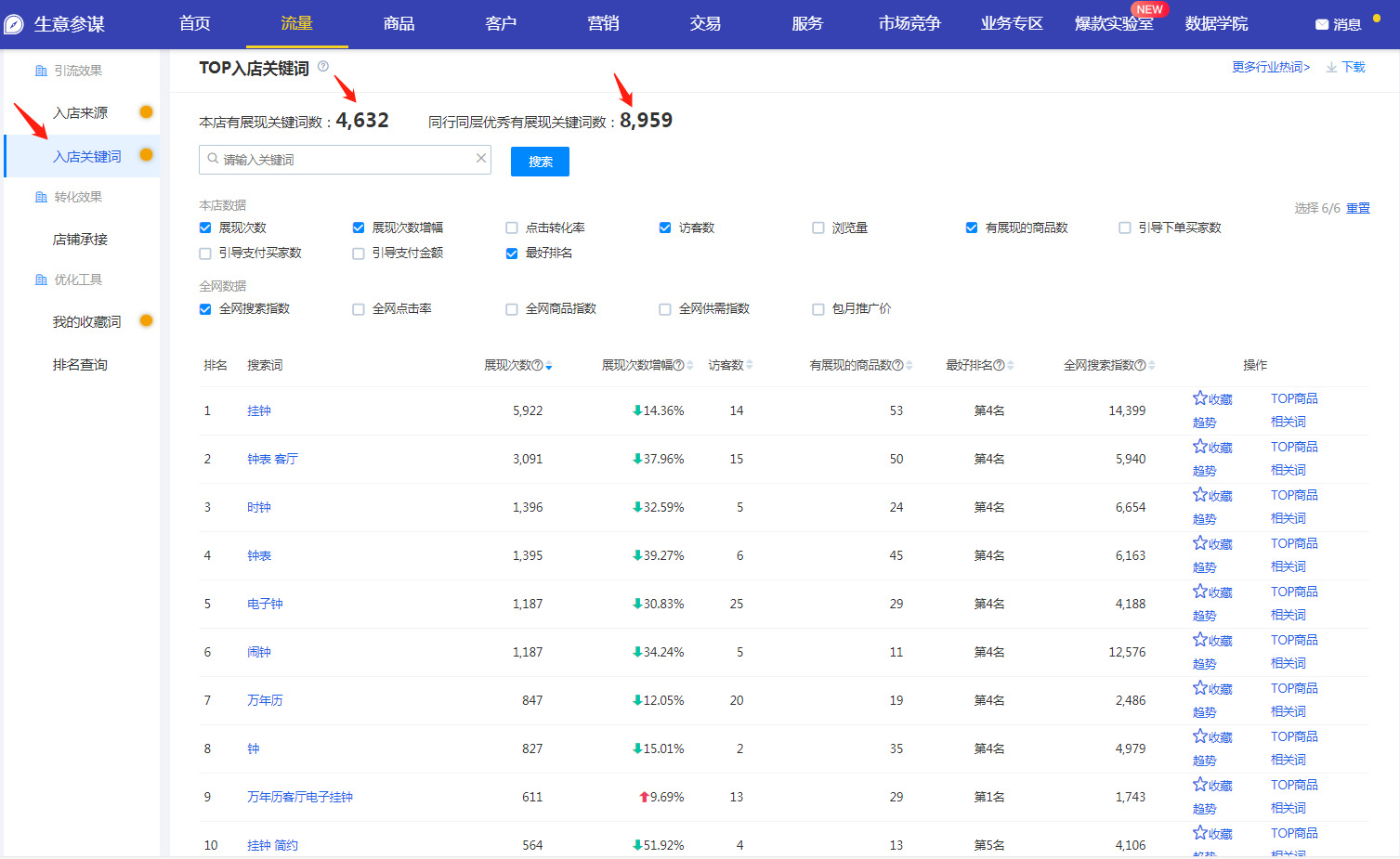Uncheck the 访客数 checkbox
The width and height of the screenshot is (1400, 859).
(665, 228)
